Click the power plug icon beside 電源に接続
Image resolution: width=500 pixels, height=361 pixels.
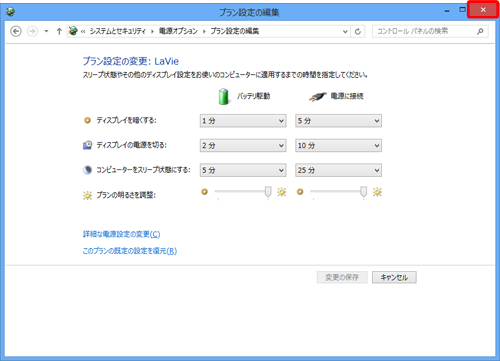click(317, 97)
